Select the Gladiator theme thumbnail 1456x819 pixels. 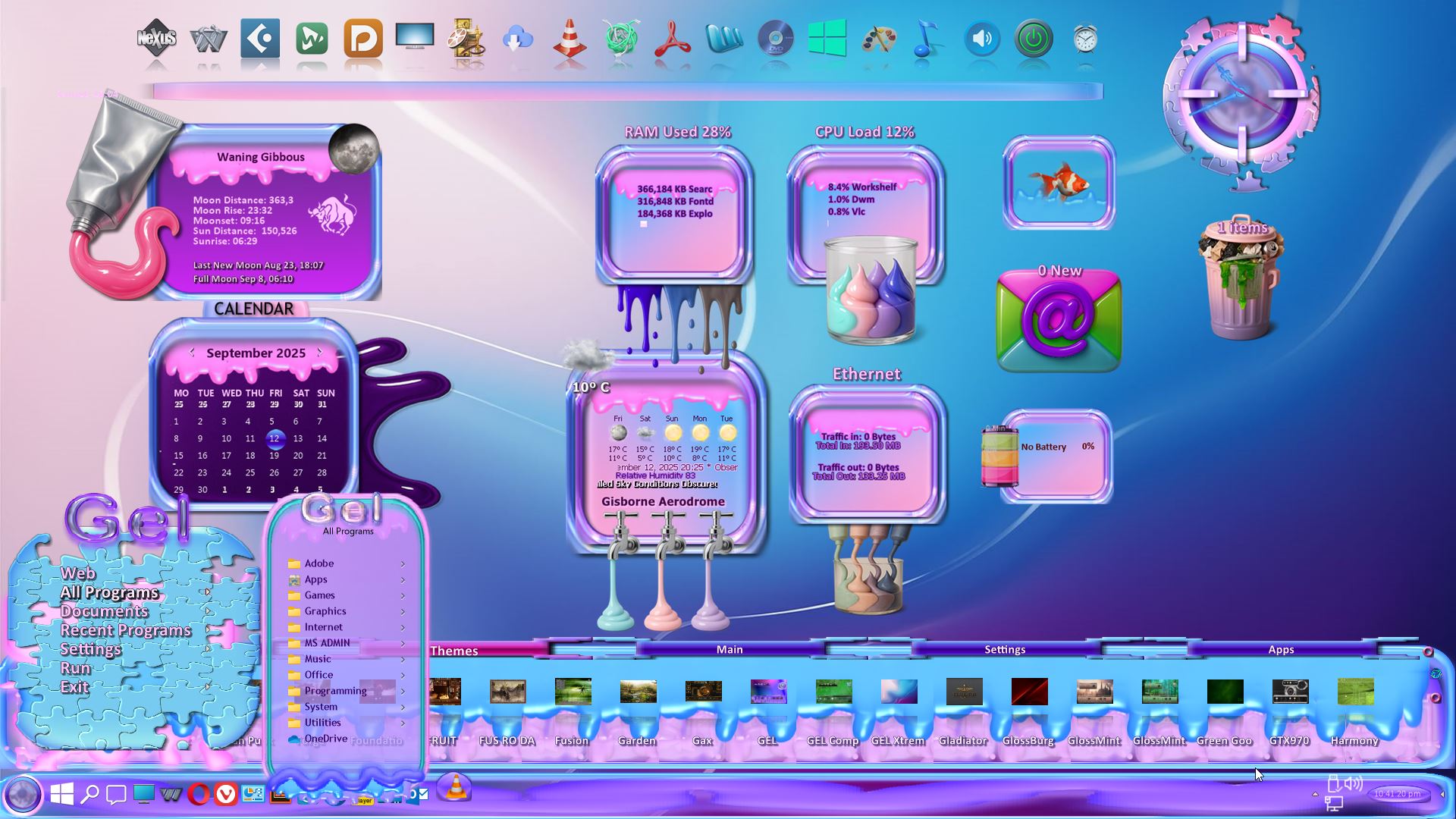point(964,692)
